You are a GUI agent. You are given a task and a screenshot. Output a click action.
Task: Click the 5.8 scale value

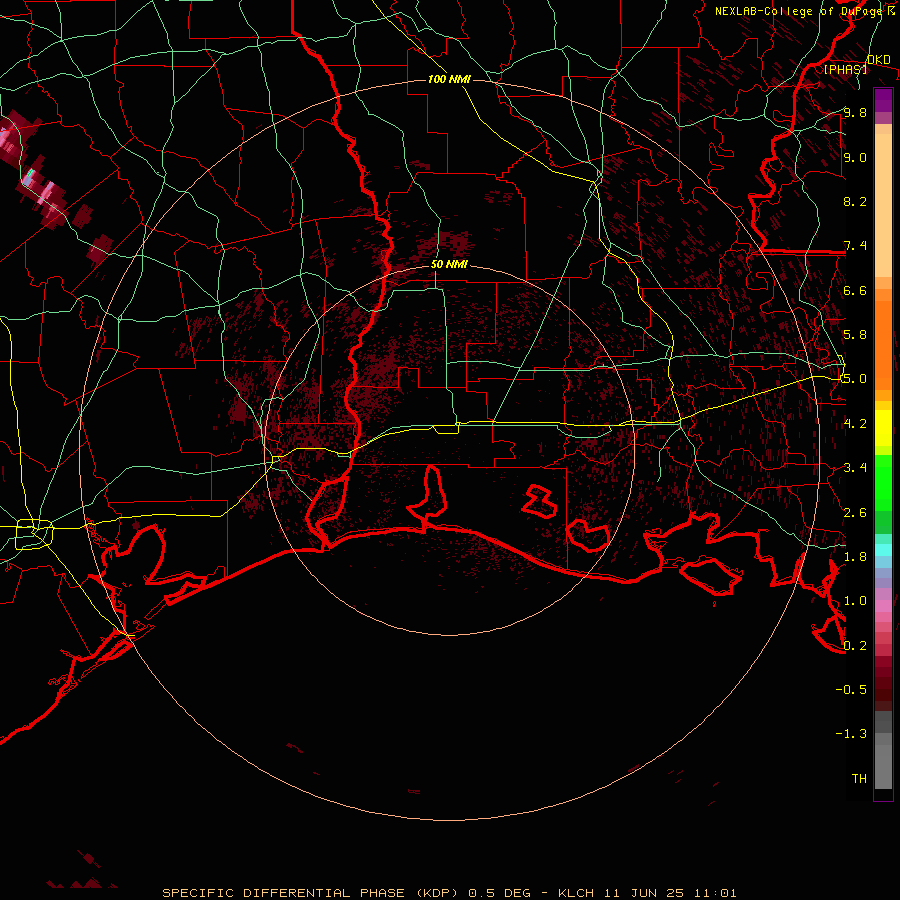(x=855, y=335)
